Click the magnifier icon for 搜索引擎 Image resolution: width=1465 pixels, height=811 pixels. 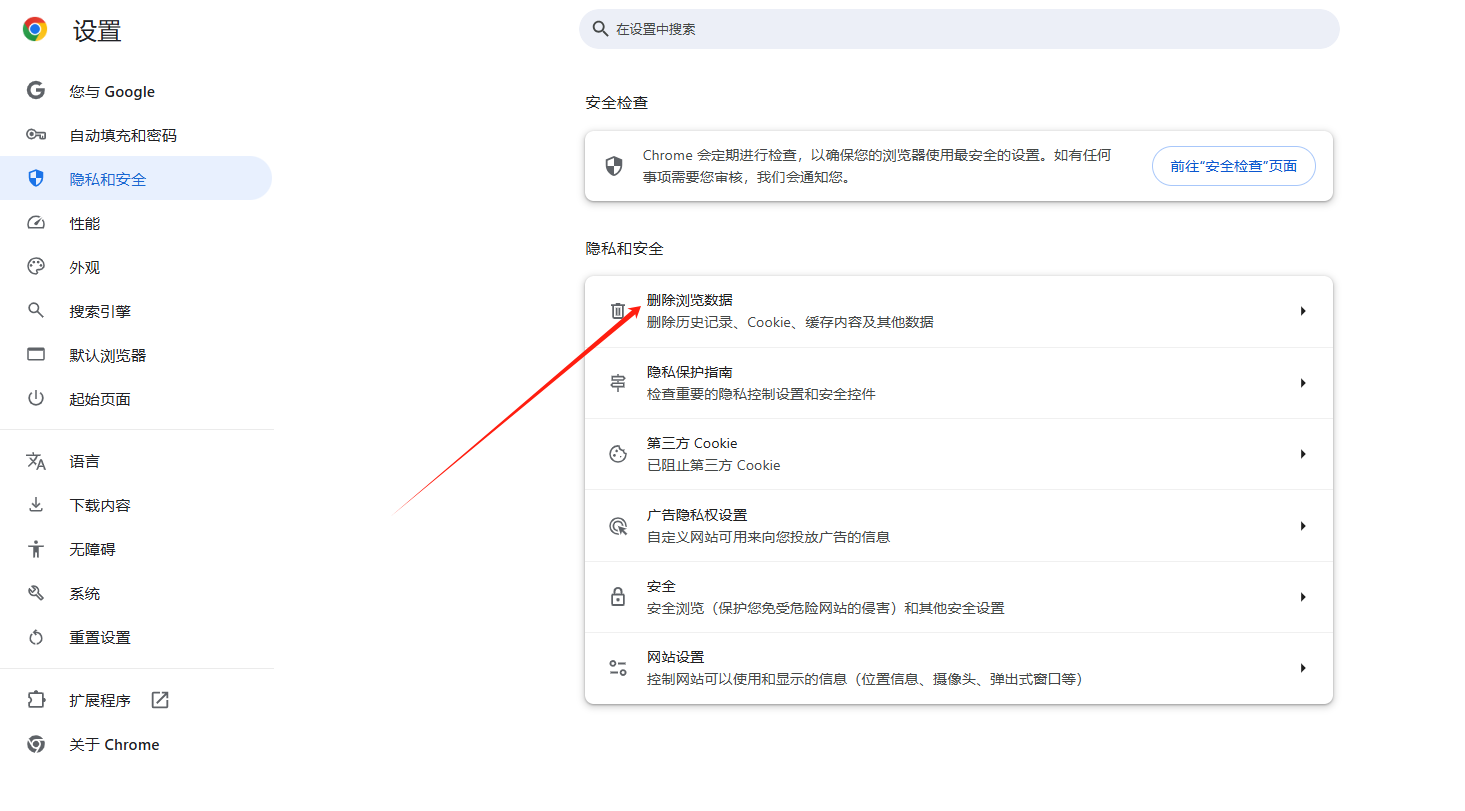[36, 311]
